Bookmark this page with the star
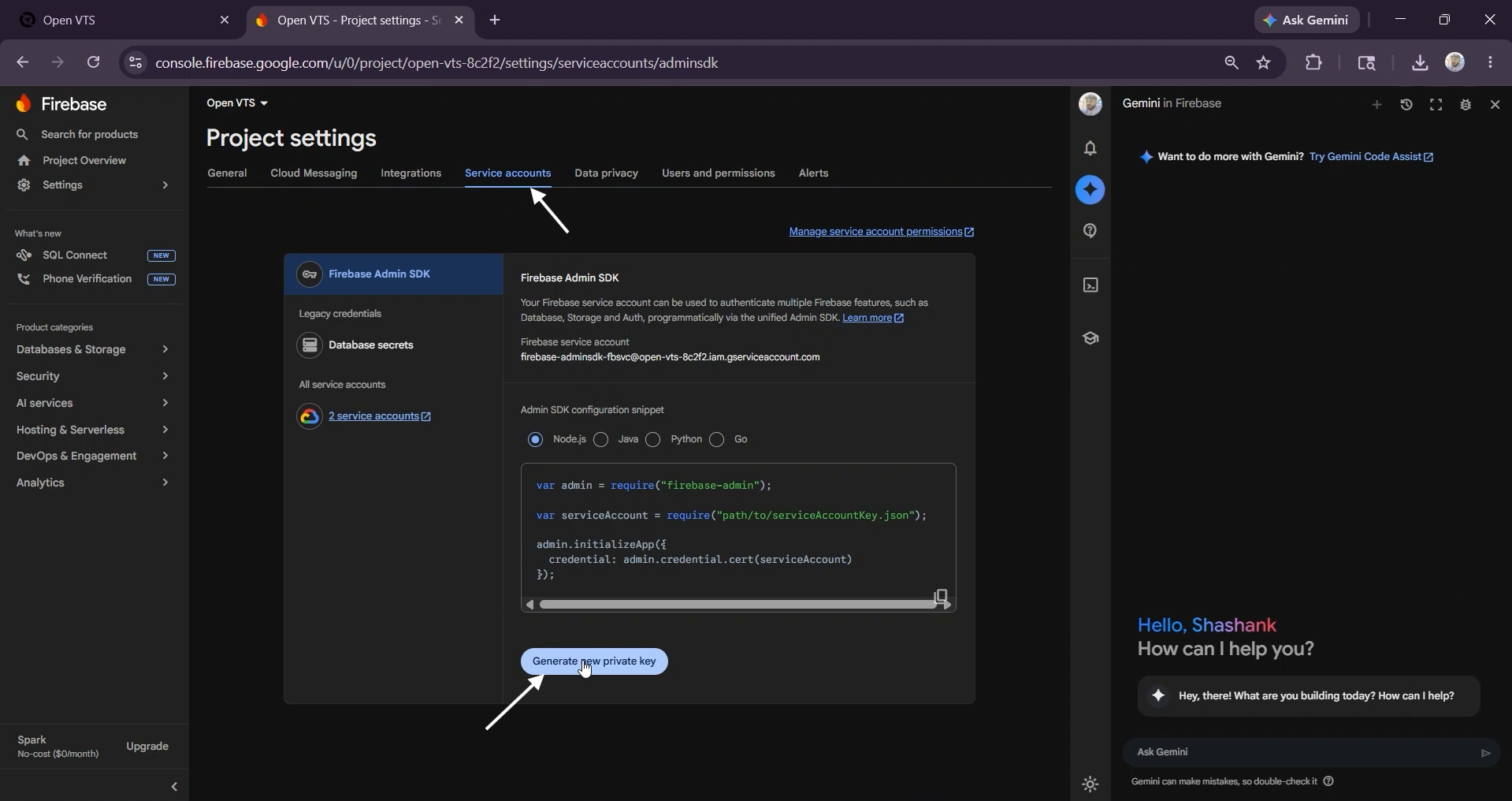This screenshot has width=1512, height=801. coord(1265,63)
